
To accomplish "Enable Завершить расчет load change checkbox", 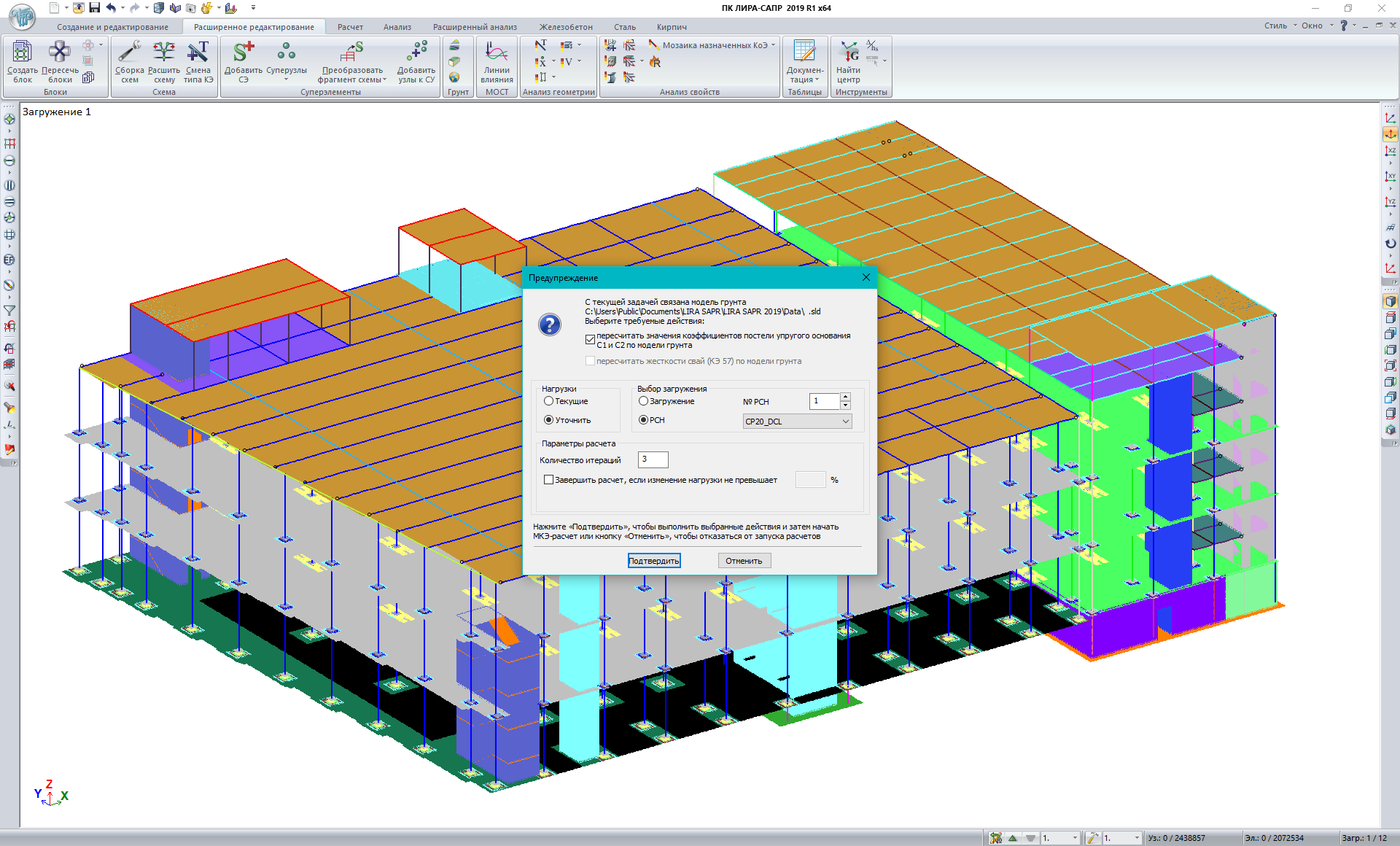I will click(549, 480).
